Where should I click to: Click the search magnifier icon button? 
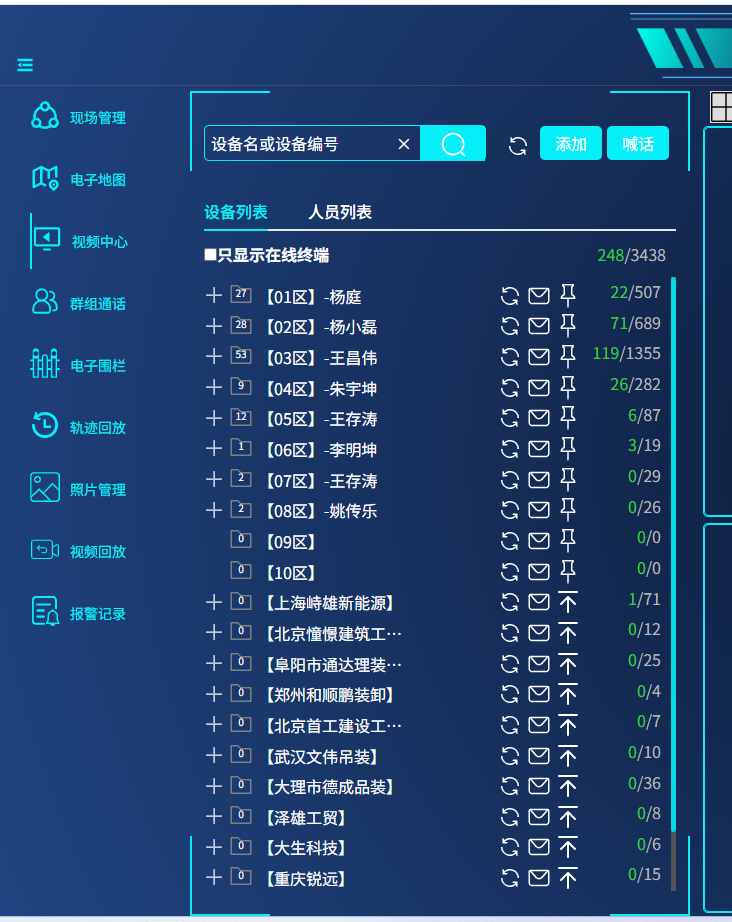click(453, 144)
